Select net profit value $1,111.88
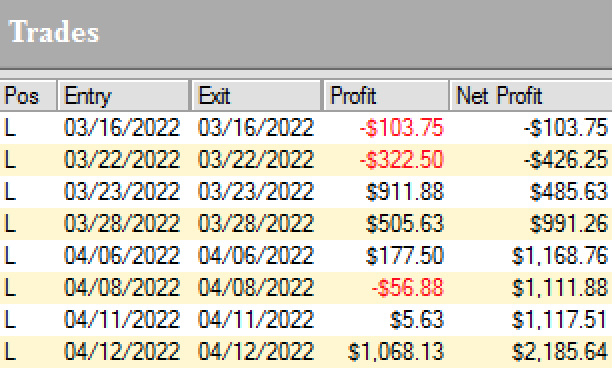 point(560,288)
